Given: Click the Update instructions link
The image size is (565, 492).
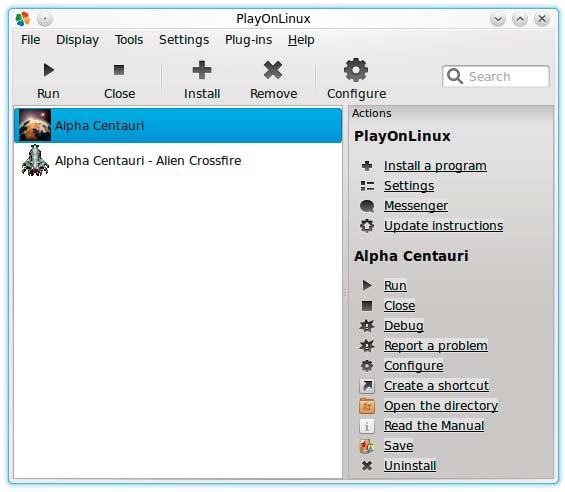Looking at the screenshot, I should (x=443, y=226).
